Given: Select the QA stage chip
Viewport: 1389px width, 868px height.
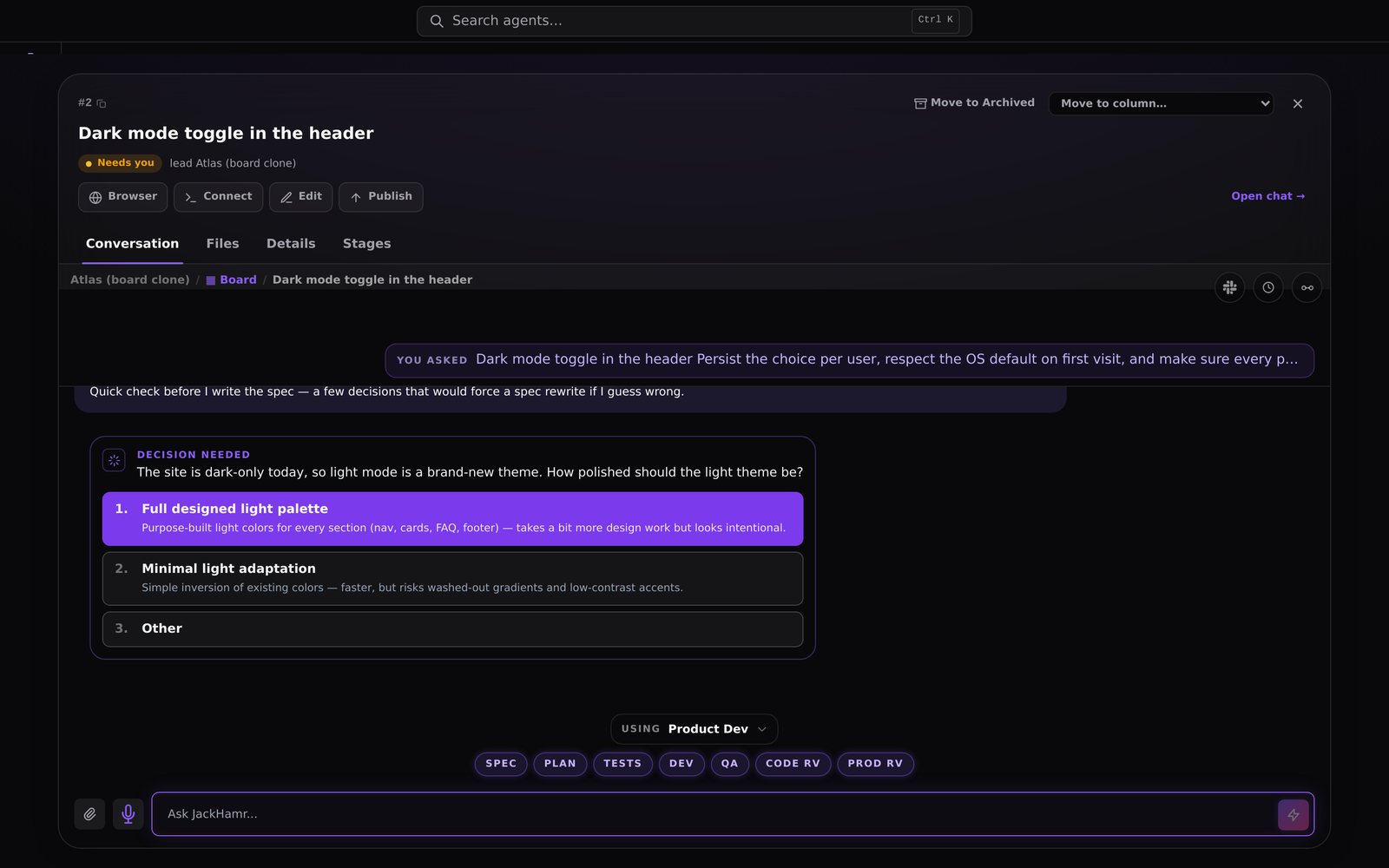Looking at the screenshot, I should (x=729, y=764).
